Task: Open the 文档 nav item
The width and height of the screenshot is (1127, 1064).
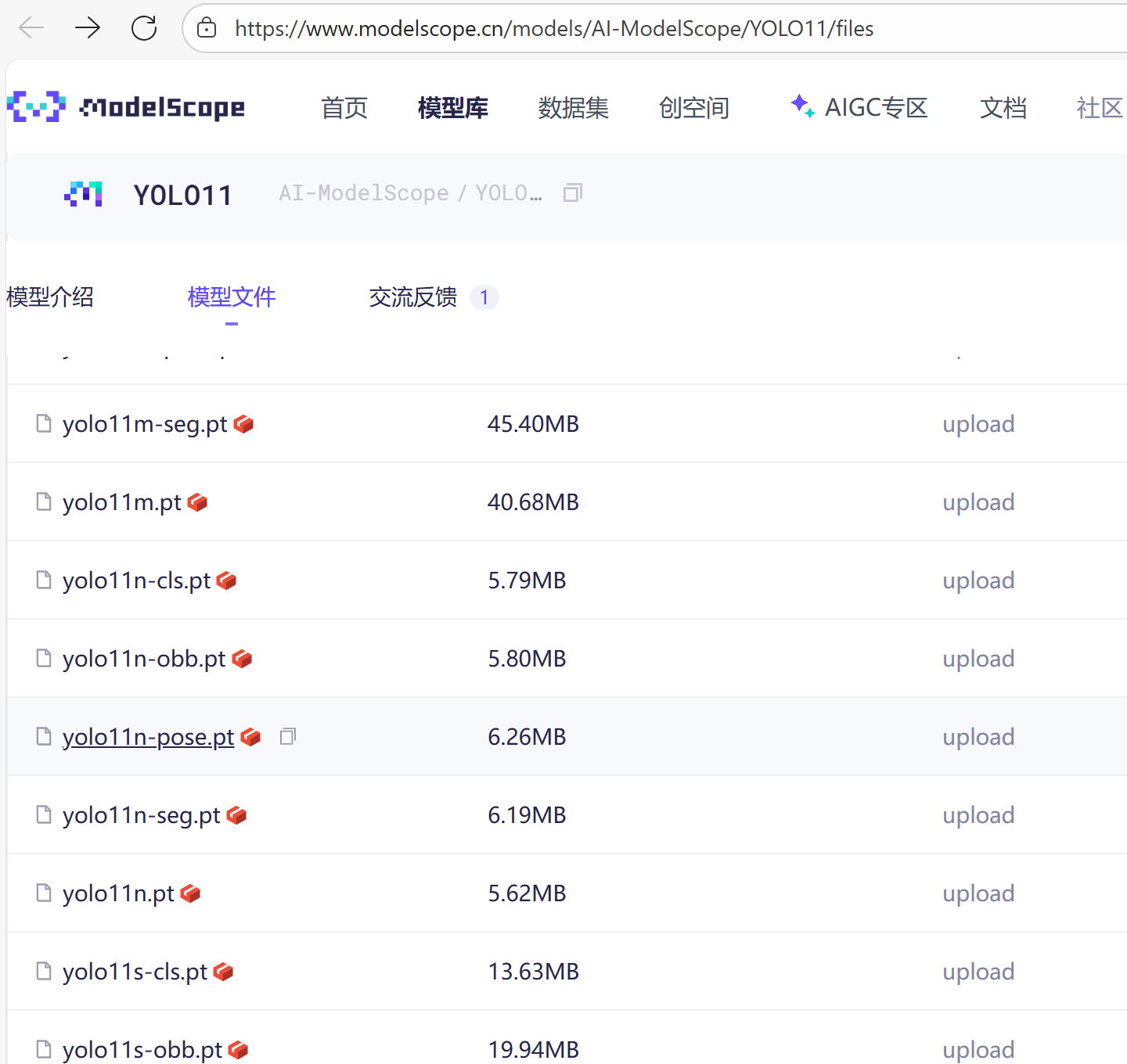Action: (1003, 108)
